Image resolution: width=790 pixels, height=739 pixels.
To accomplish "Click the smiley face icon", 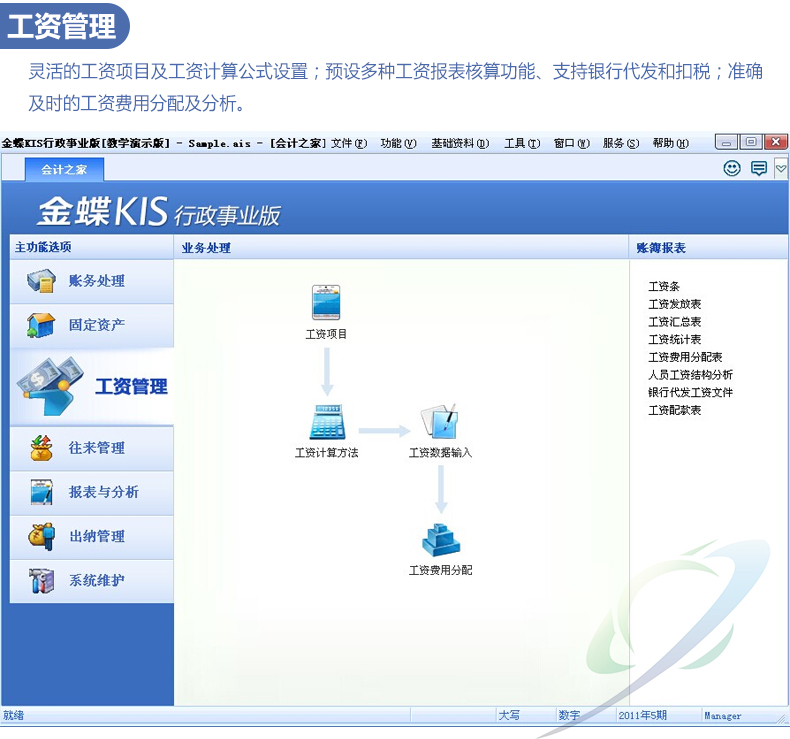I will point(732,169).
